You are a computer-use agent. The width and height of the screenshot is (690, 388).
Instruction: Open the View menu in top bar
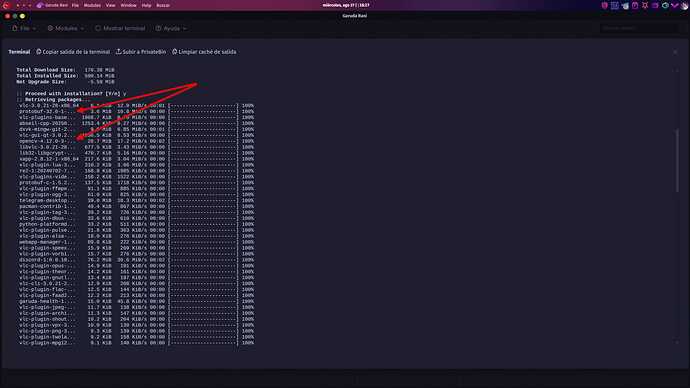[110, 5]
